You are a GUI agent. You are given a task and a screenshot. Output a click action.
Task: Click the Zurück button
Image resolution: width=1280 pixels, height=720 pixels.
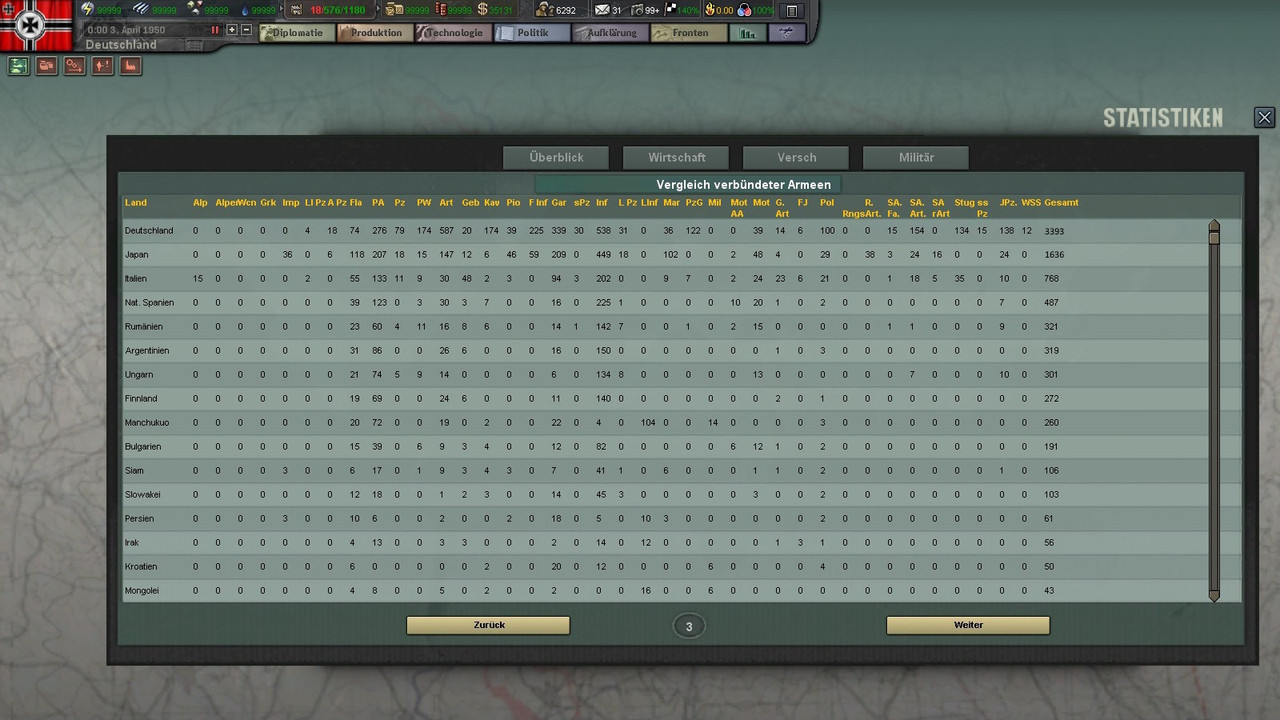(488, 625)
